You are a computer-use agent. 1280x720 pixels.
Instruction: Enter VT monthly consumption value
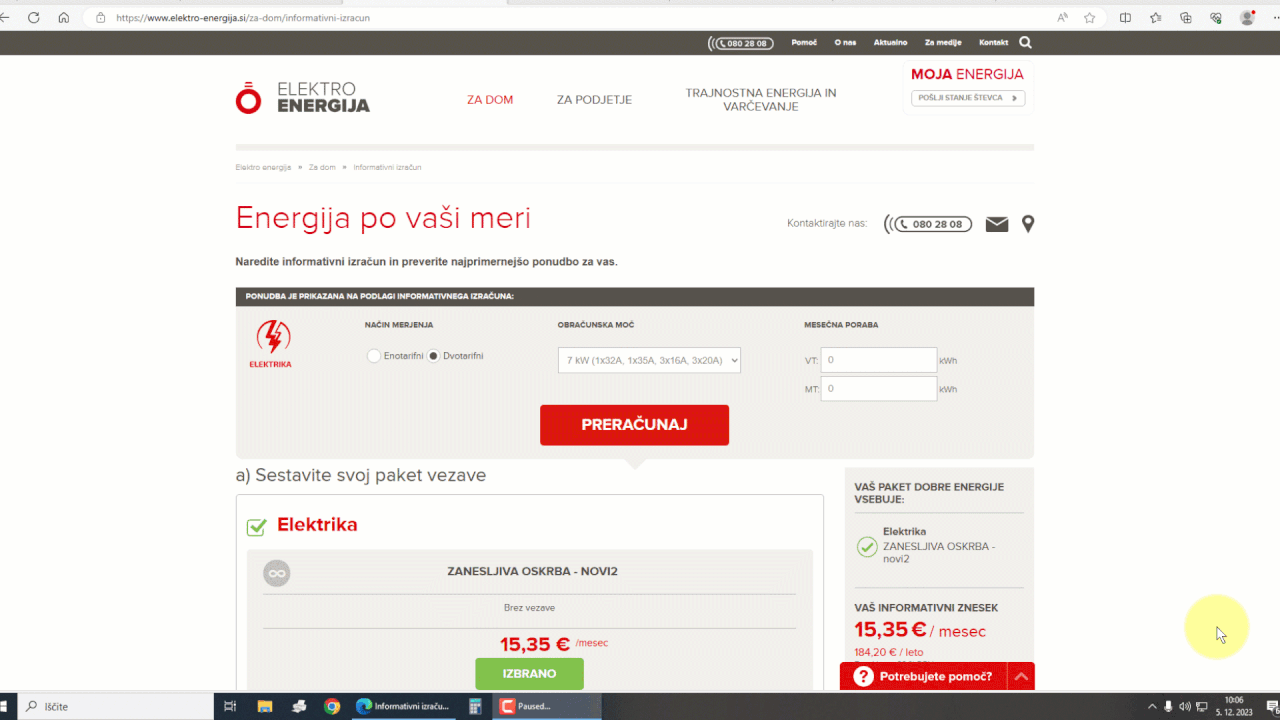[878, 359]
